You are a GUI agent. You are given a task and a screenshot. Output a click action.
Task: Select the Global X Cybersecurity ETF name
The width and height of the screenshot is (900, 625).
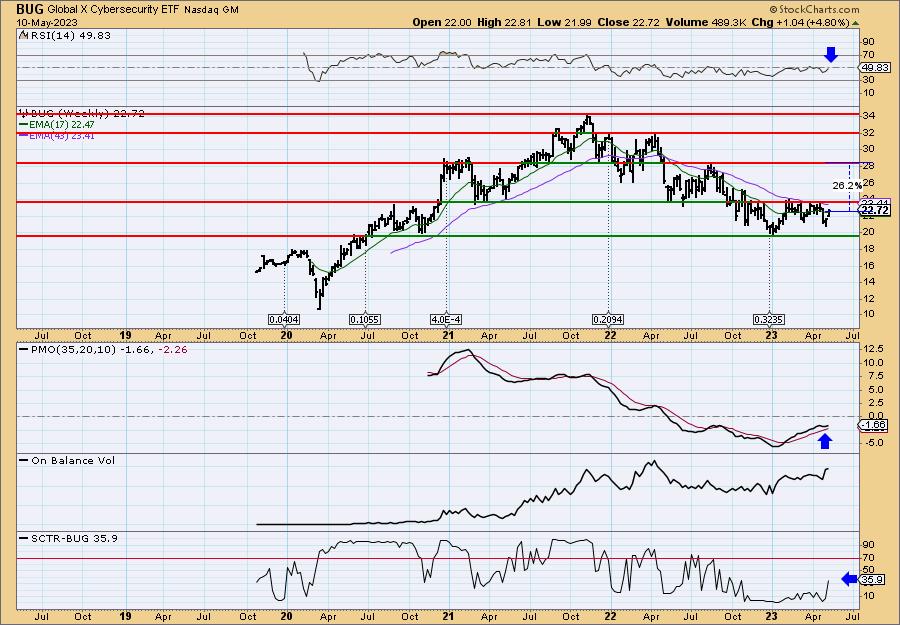pos(114,10)
